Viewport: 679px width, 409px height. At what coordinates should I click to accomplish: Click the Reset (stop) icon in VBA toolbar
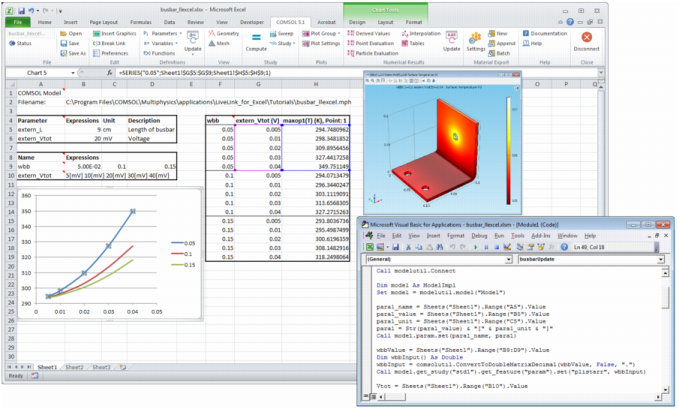click(496, 247)
